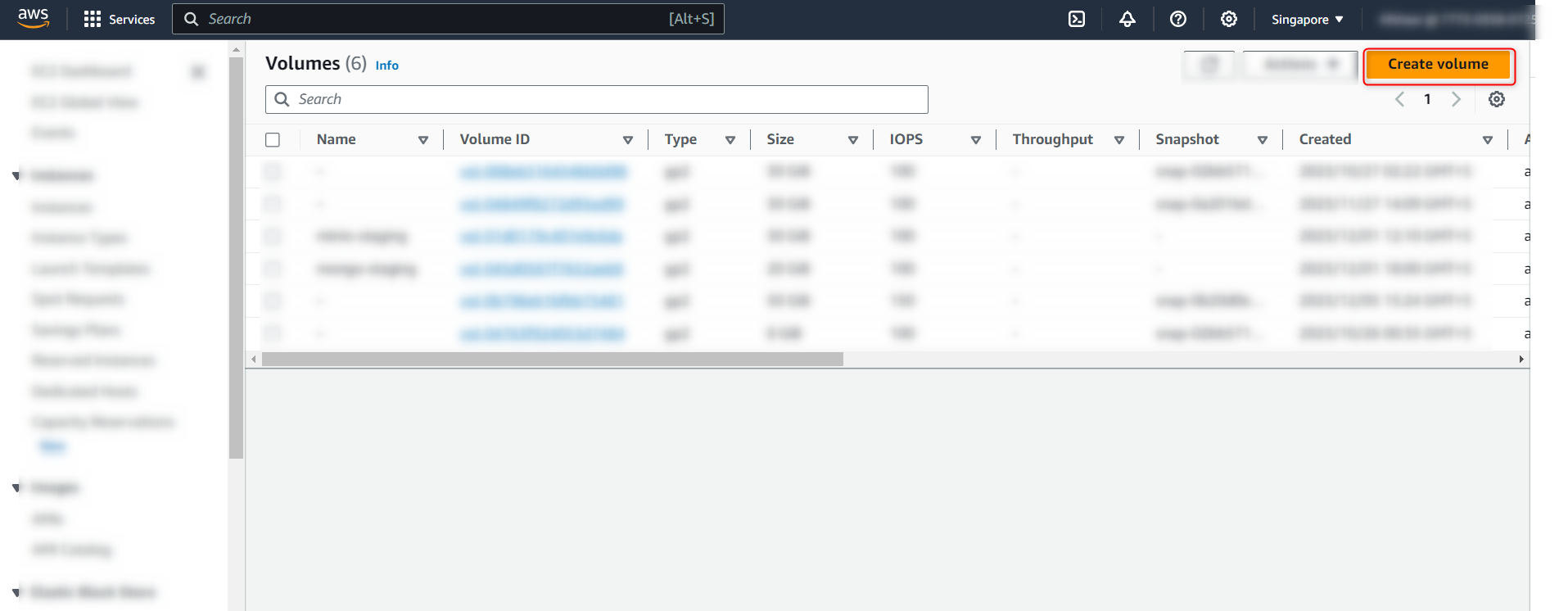Click the AWS logo home icon
Image resolution: width=1568 pixels, height=611 pixels.
(34, 18)
